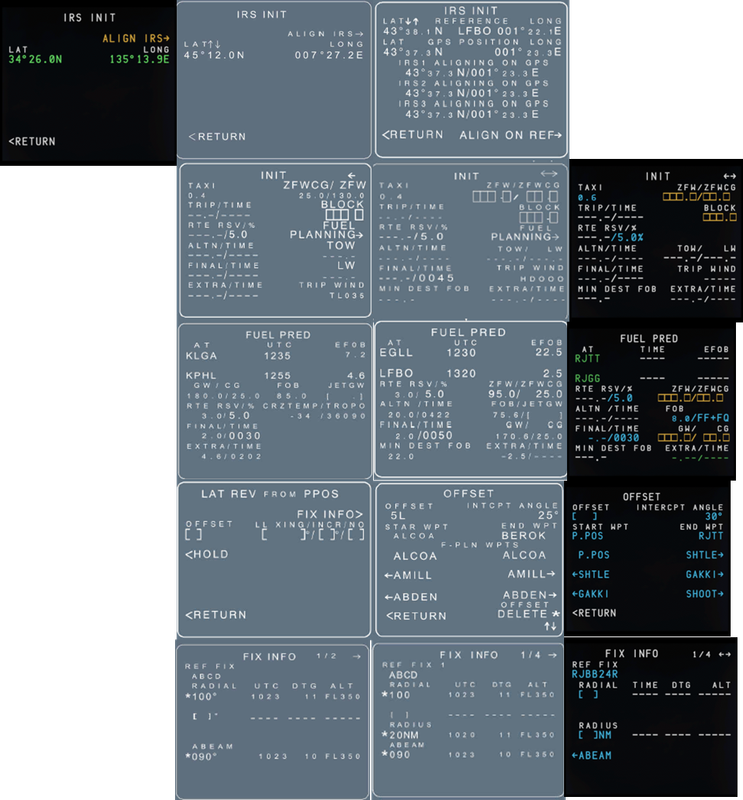
Task: Select radial *100° on FIX INFO 1/2 page
Action: (x=201, y=696)
